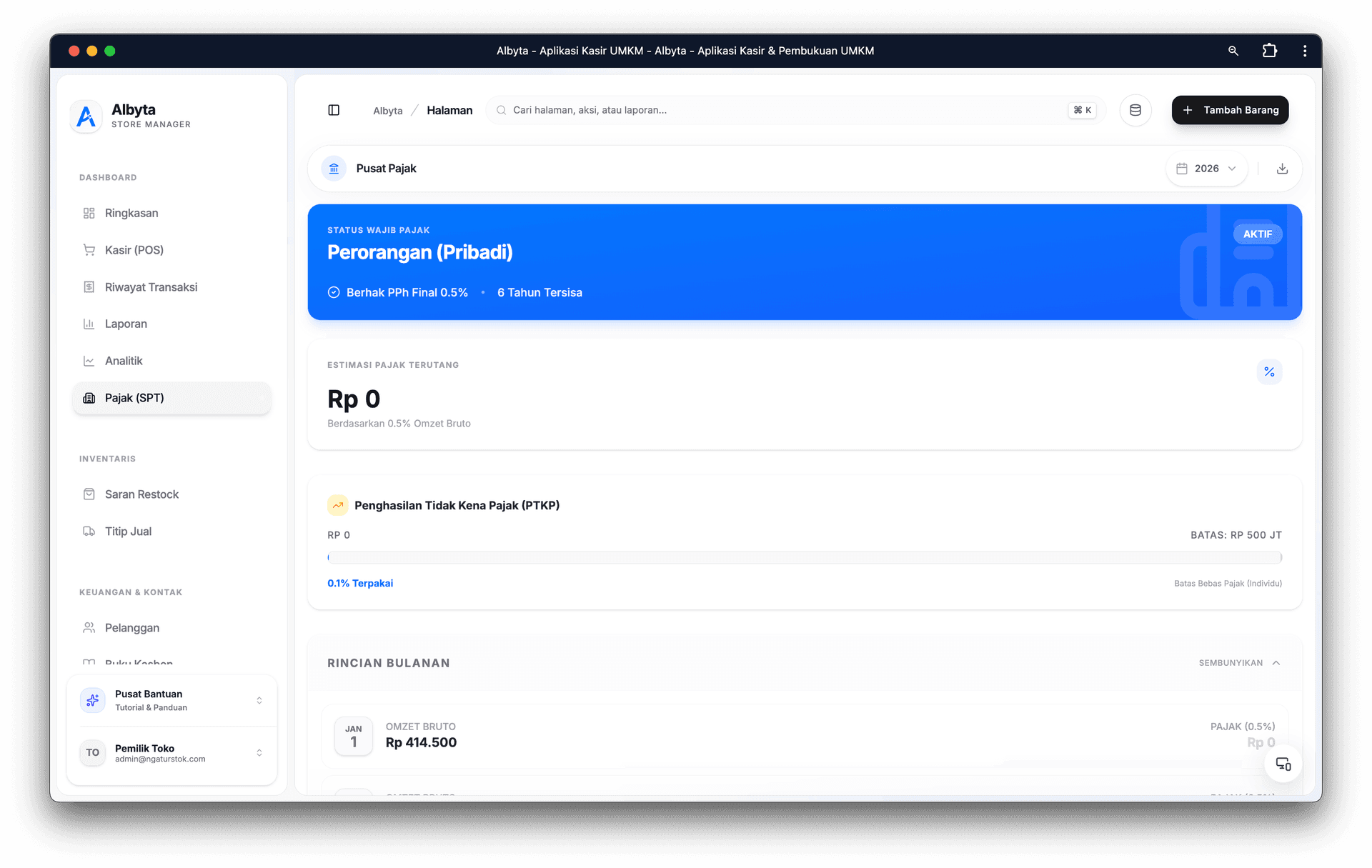Expand the Pusat Bantuan menu

[x=171, y=700]
